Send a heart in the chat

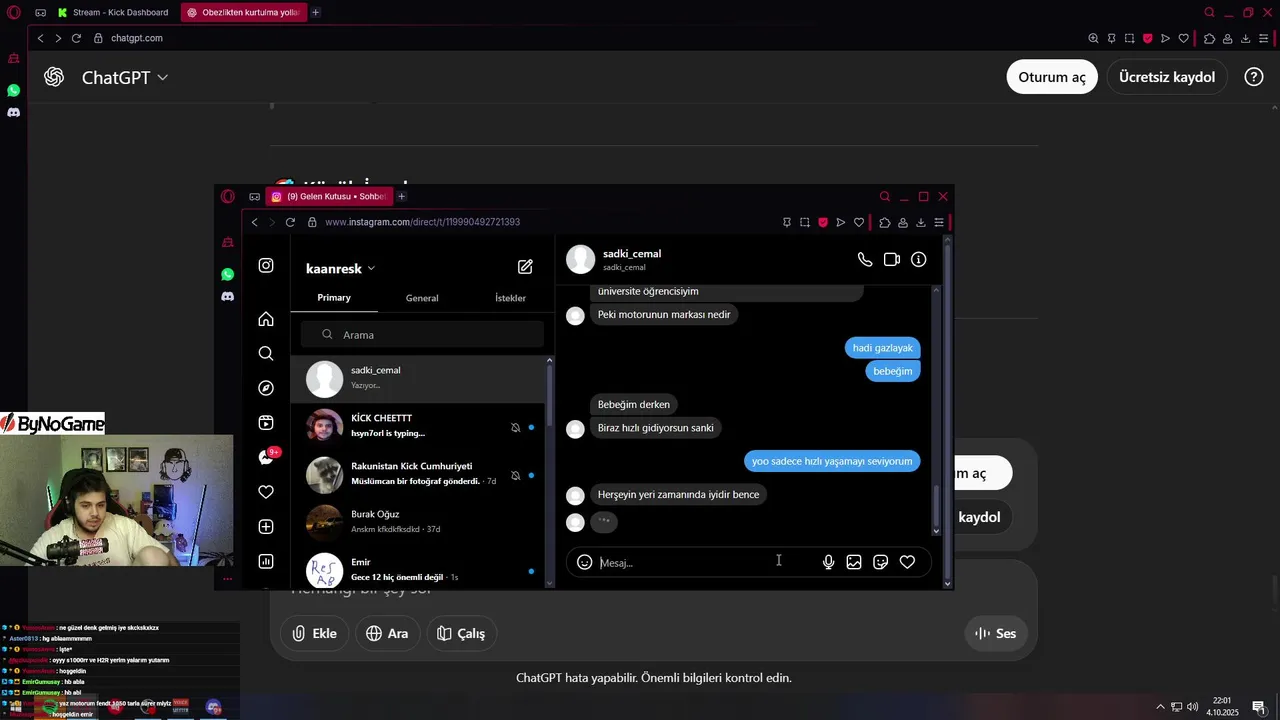click(907, 562)
